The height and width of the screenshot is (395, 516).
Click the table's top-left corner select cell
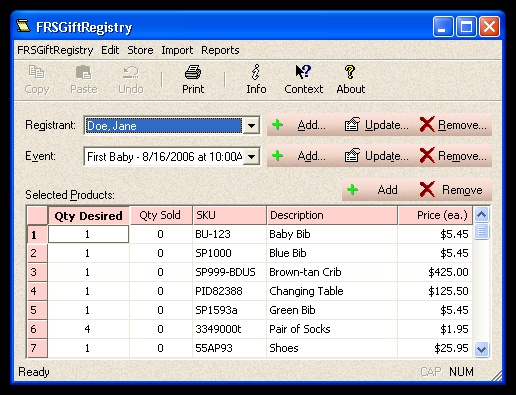(37, 215)
